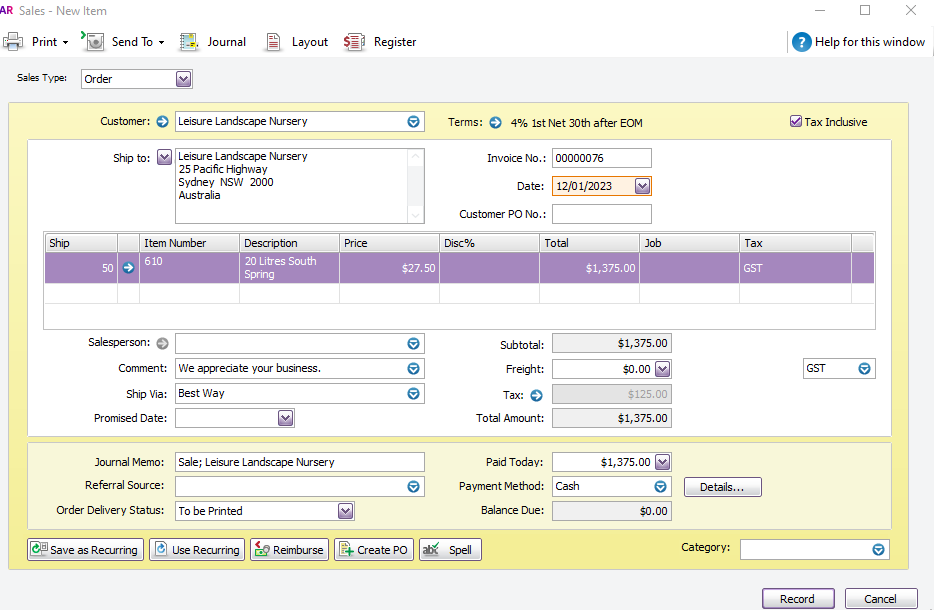Open the Order Delivery Status dropdown

(345, 511)
